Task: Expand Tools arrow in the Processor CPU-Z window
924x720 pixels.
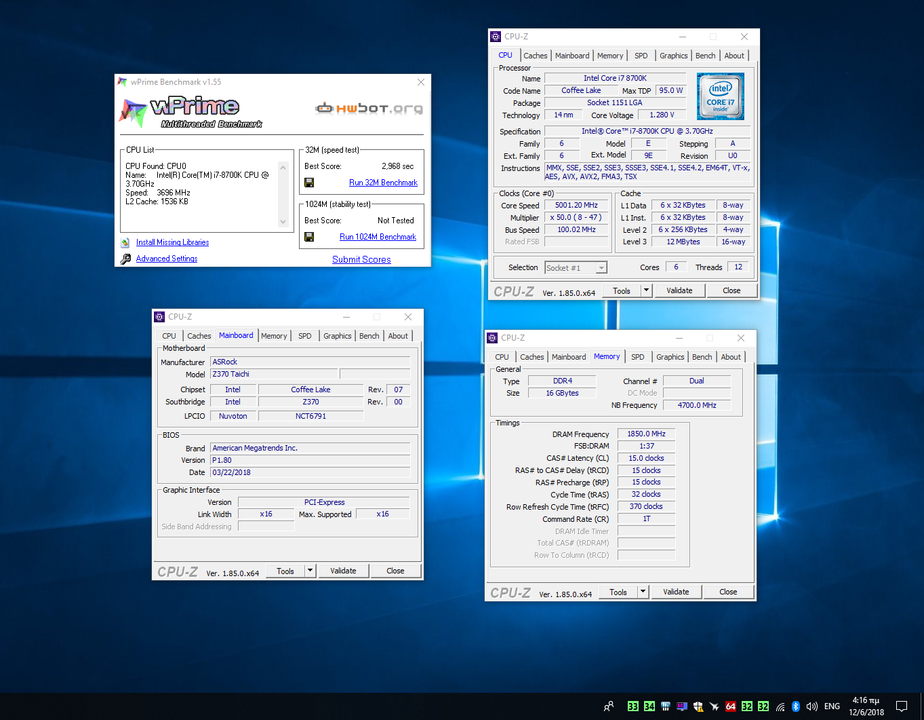Action: coord(646,290)
